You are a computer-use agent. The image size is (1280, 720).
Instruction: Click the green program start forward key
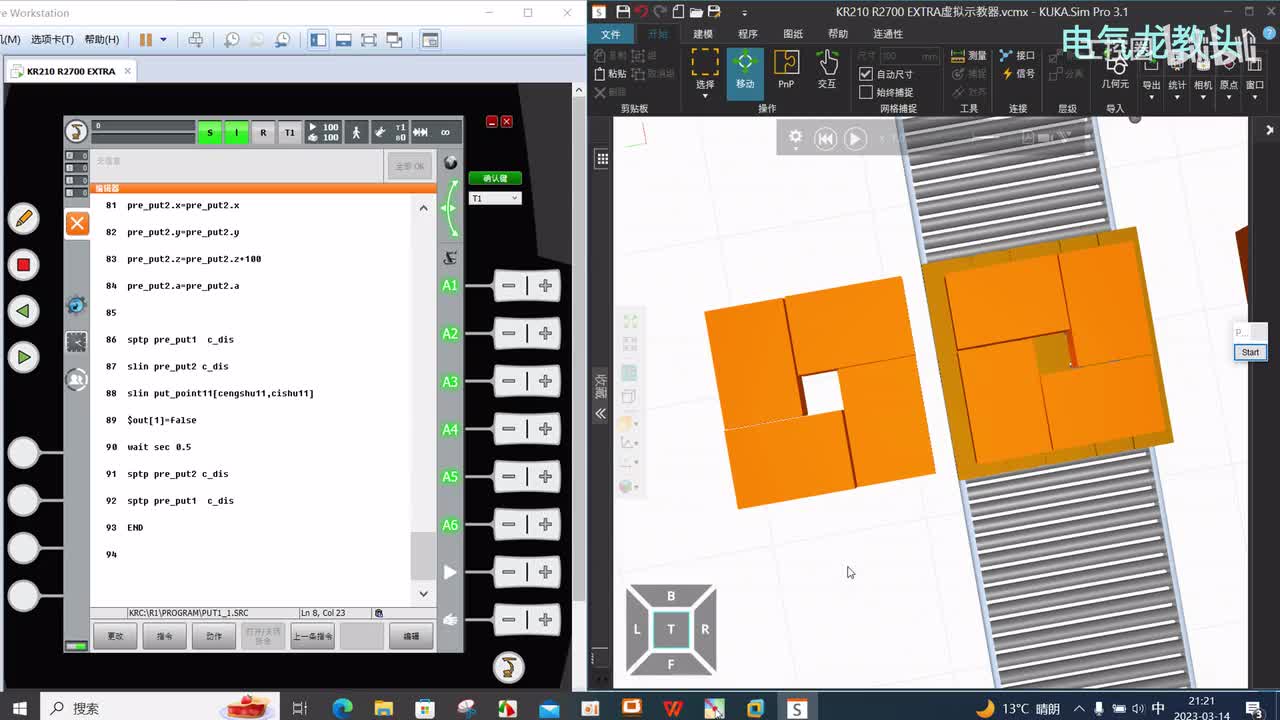tap(23, 357)
